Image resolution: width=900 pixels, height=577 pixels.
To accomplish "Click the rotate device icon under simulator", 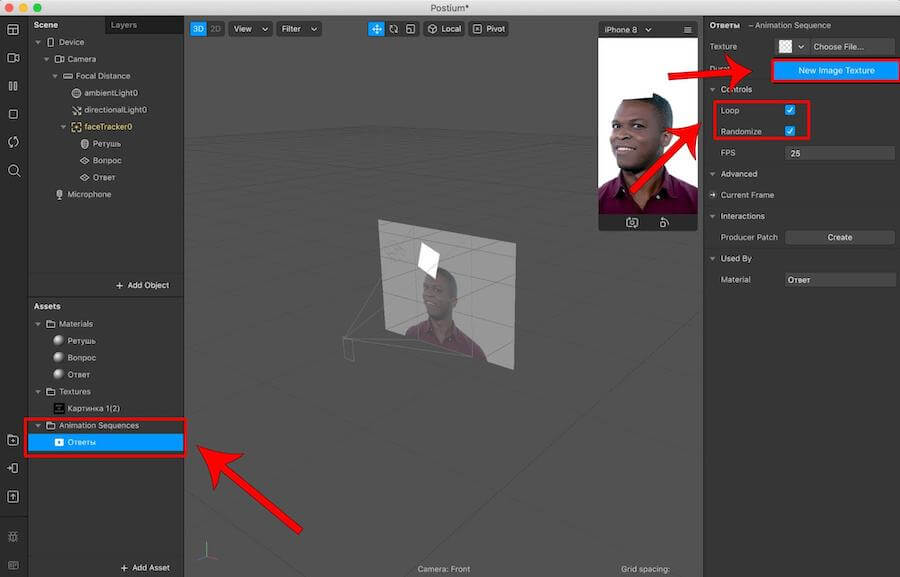I will (664, 222).
